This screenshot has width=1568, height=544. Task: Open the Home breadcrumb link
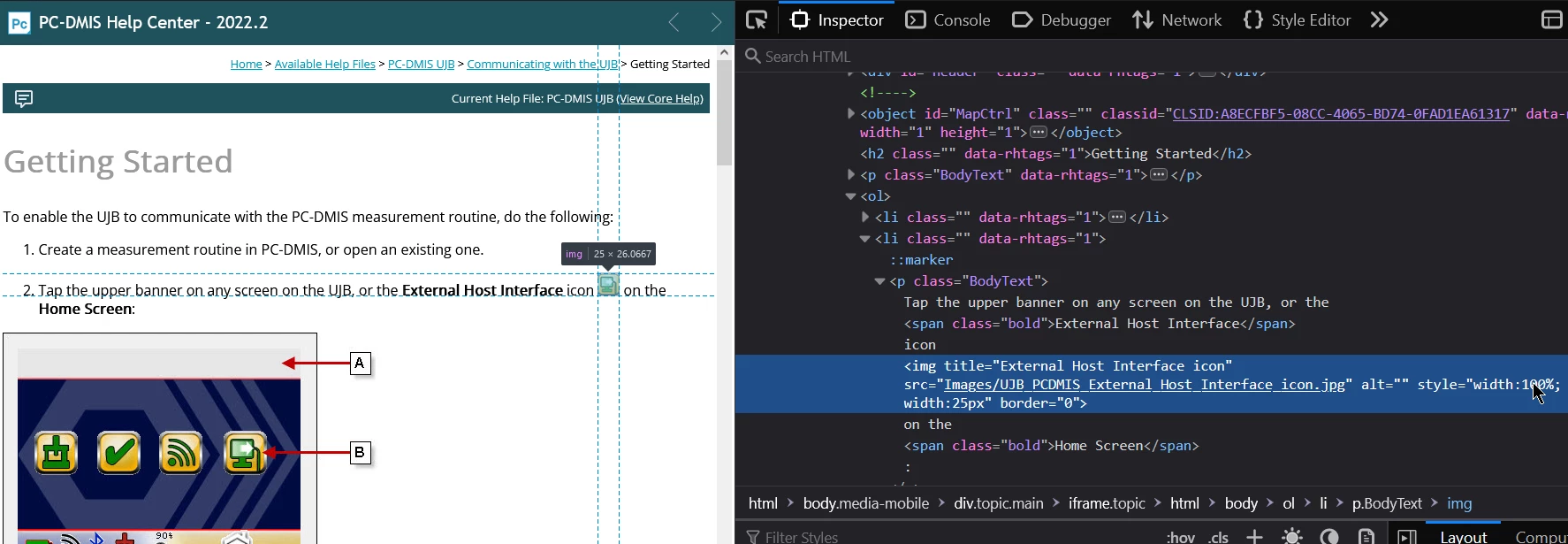[246, 64]
